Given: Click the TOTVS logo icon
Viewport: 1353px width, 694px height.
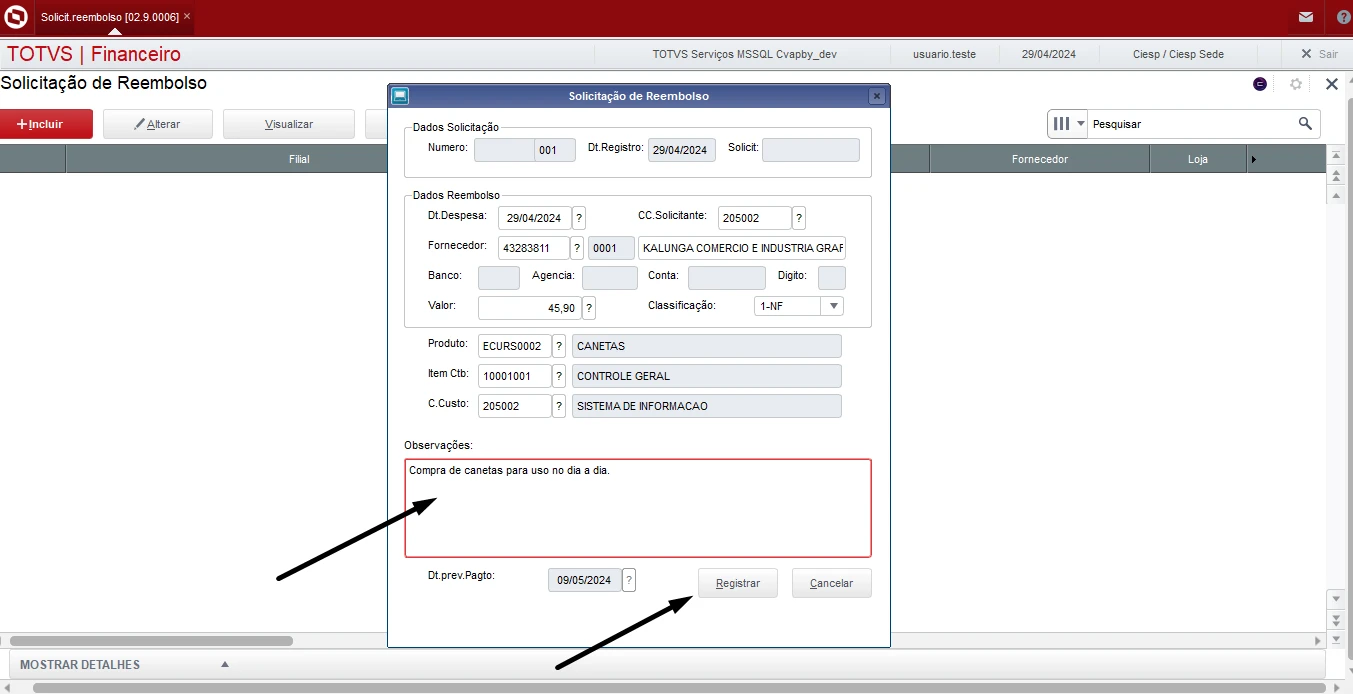Looking at the screenshot, I should pos(16,17).
